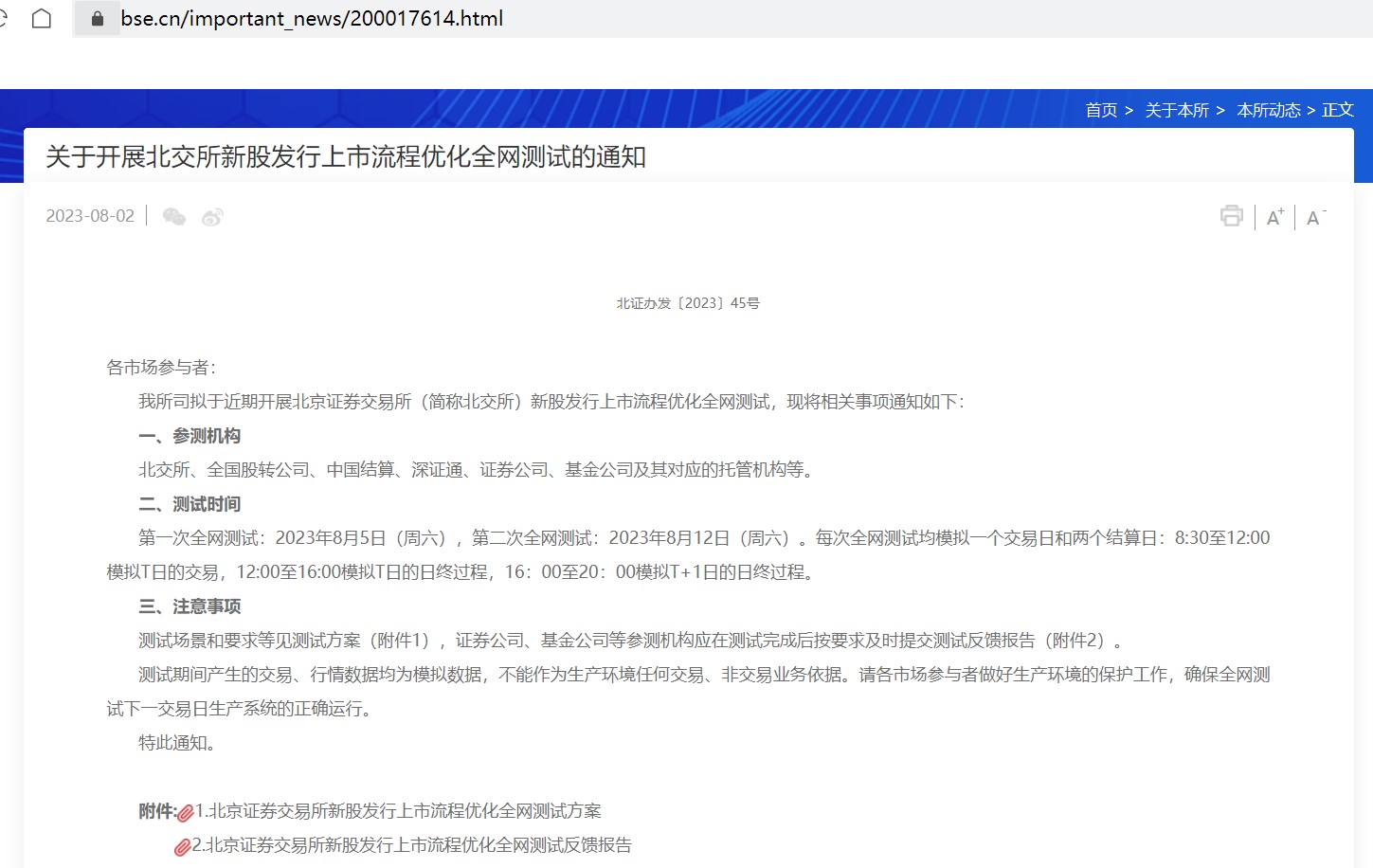Click the browser home icon
The width and height of the screenshot is (1373, 868).
(42, 19)
